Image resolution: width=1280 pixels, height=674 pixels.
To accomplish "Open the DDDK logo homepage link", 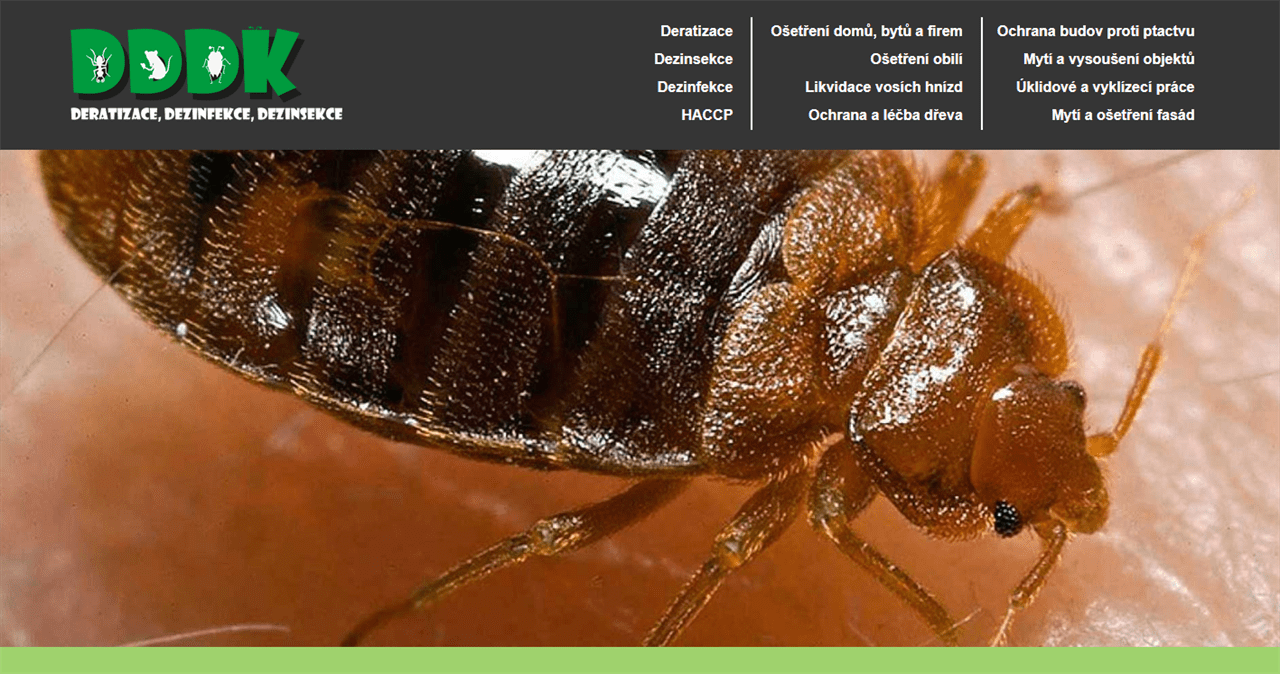I will click(x=206, y=75).
